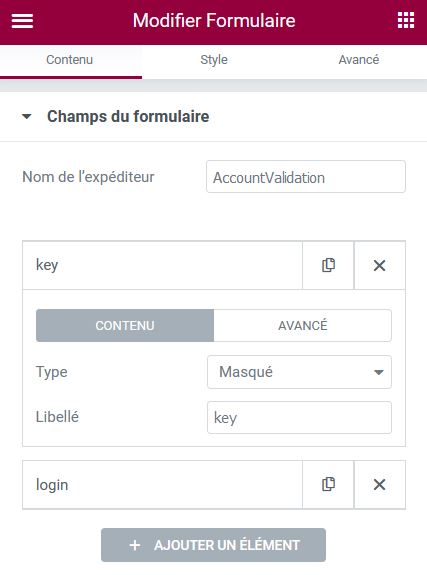
Task: Select the Contenu top tab
Action: click(70, 60)
